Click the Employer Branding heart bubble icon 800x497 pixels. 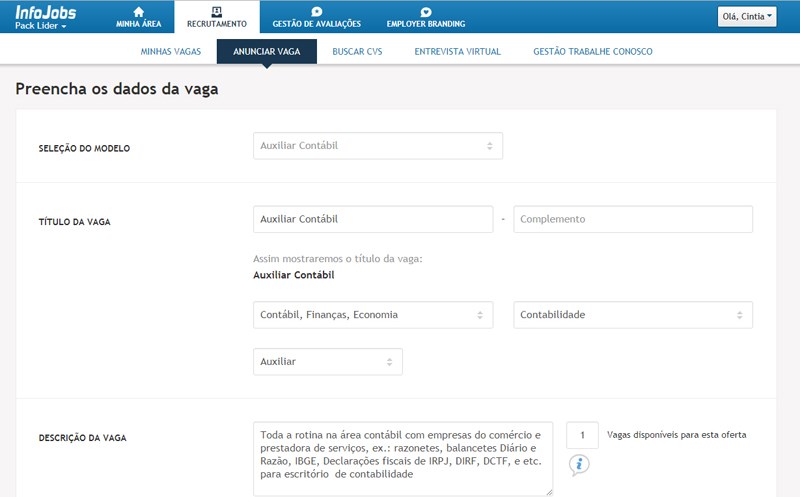(x=426, y=12)
